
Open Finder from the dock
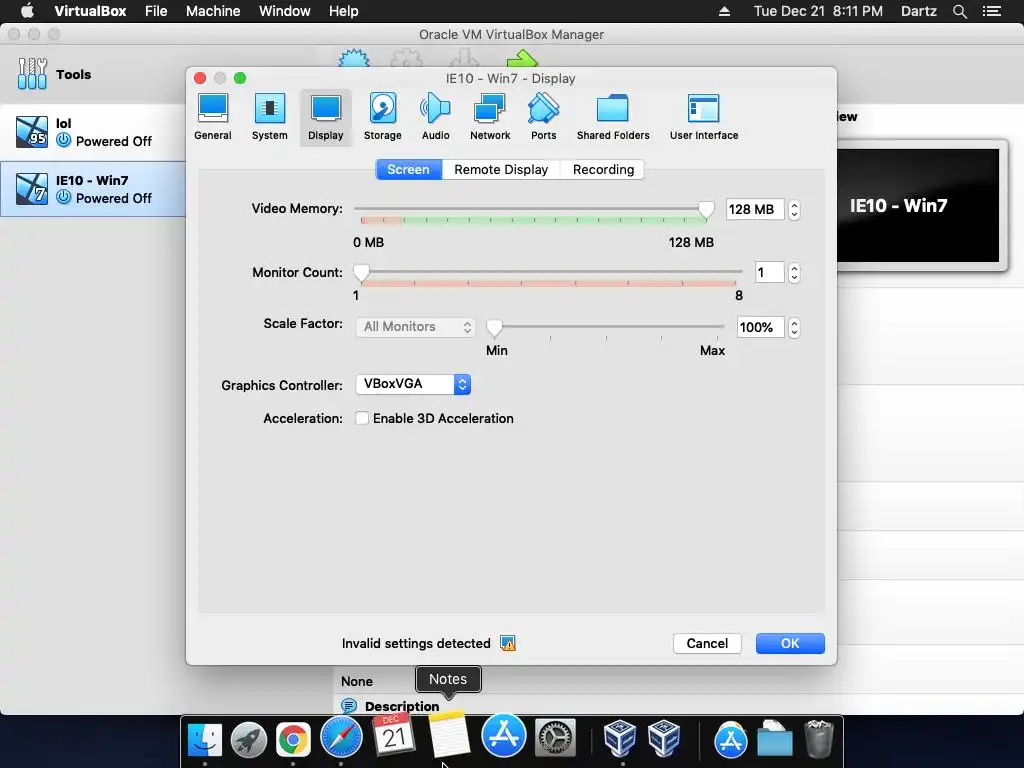point(205,739)
